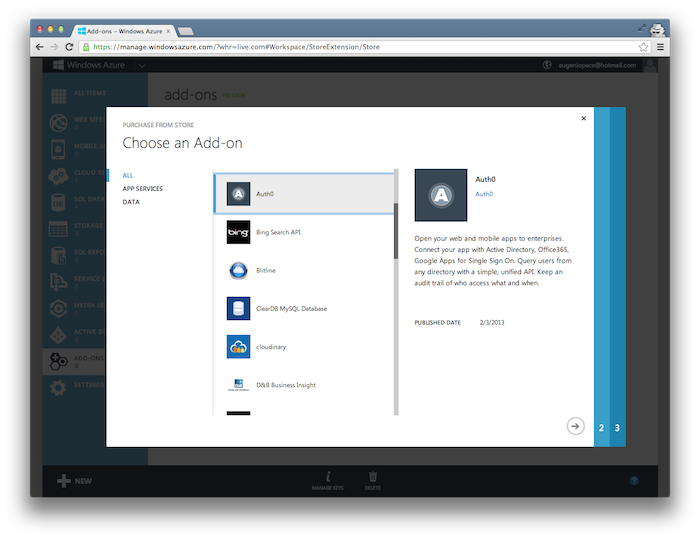This screenshot has height=539, width=700.
Task: Open SQL Reporting sidebar icon
Action: (x=58, y=255)
